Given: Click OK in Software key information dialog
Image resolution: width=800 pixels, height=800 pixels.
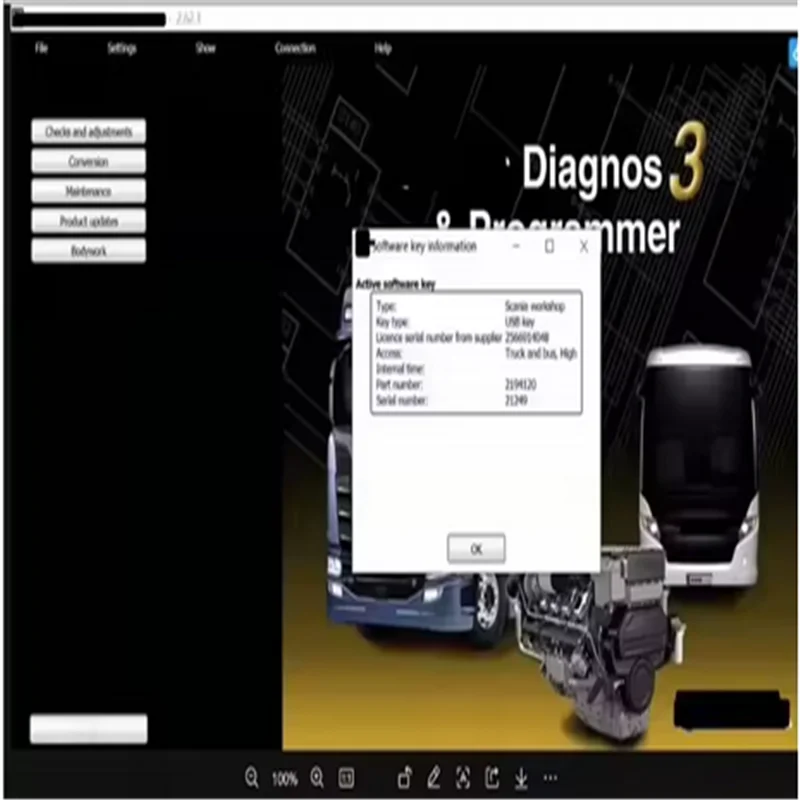Looking at the screenshot, I should (477, 549).
